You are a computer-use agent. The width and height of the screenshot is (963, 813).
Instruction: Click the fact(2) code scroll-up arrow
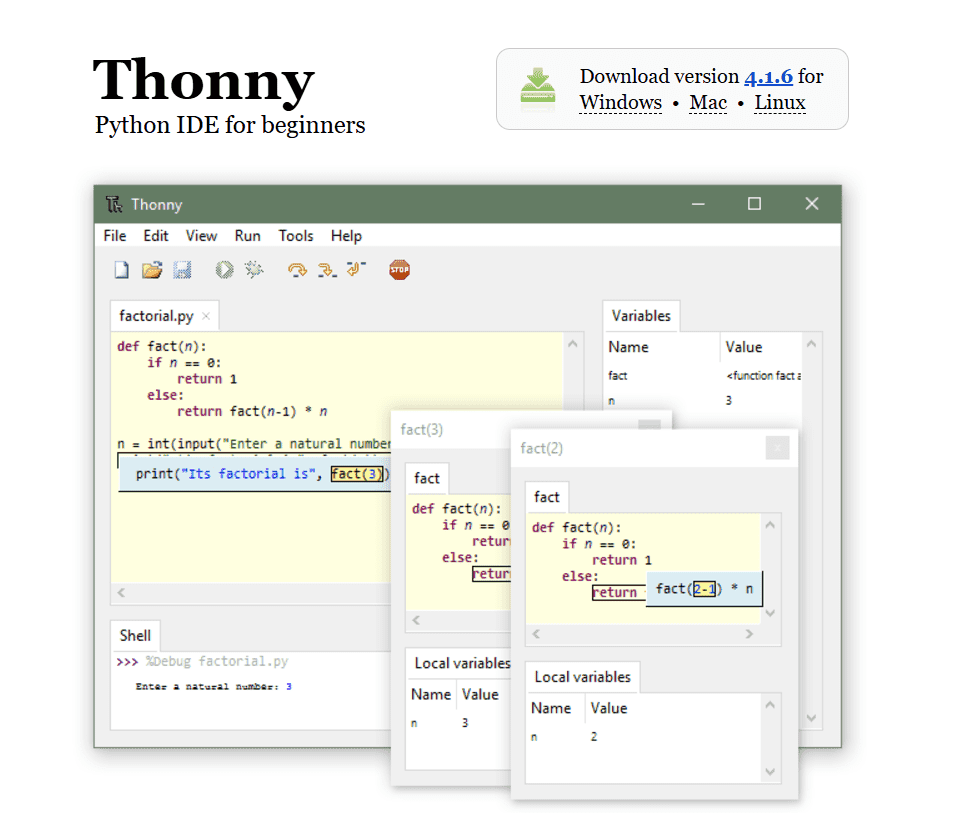[770, 525]
